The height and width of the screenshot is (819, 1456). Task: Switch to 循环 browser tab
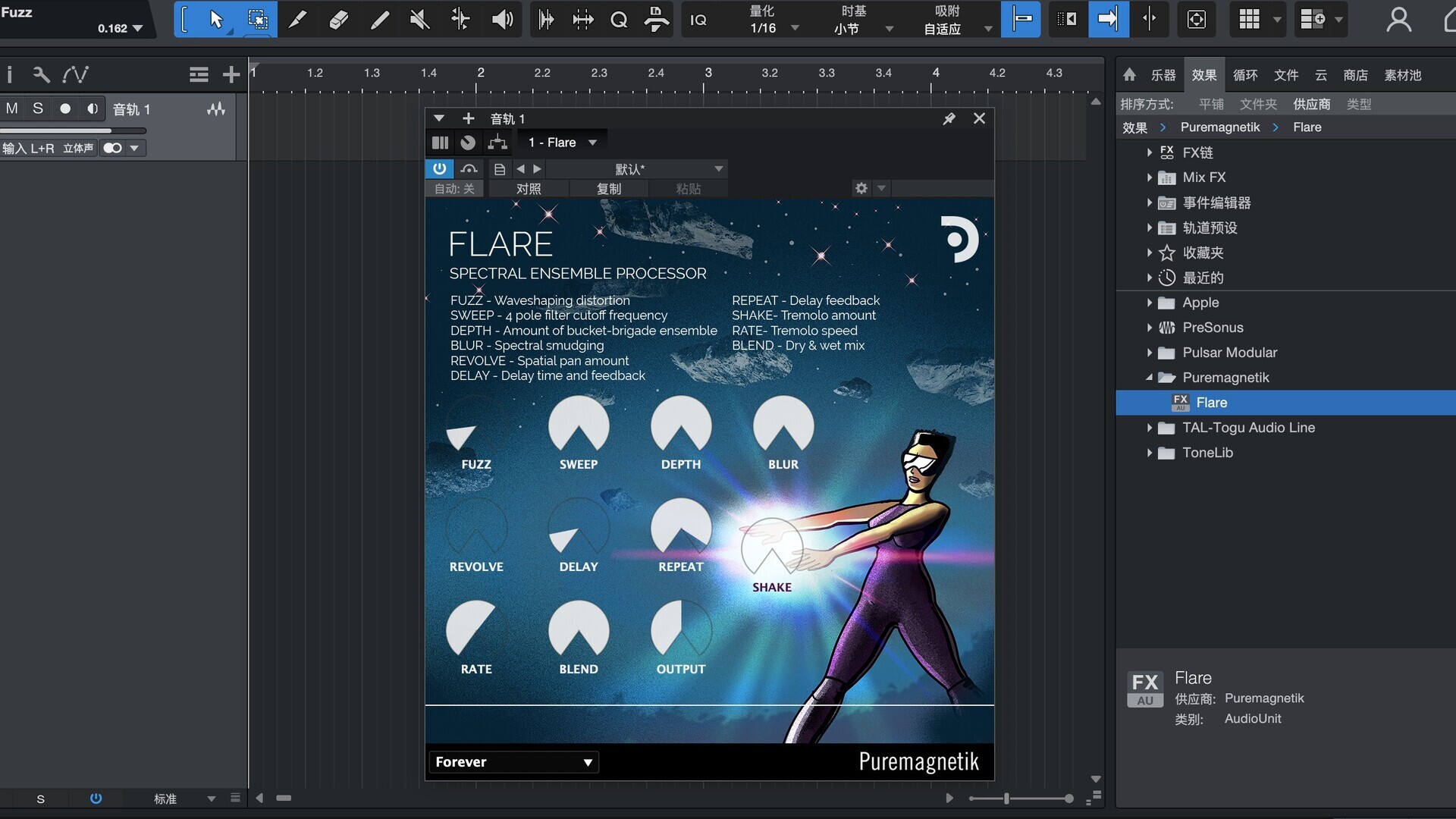pos(1244,75)
